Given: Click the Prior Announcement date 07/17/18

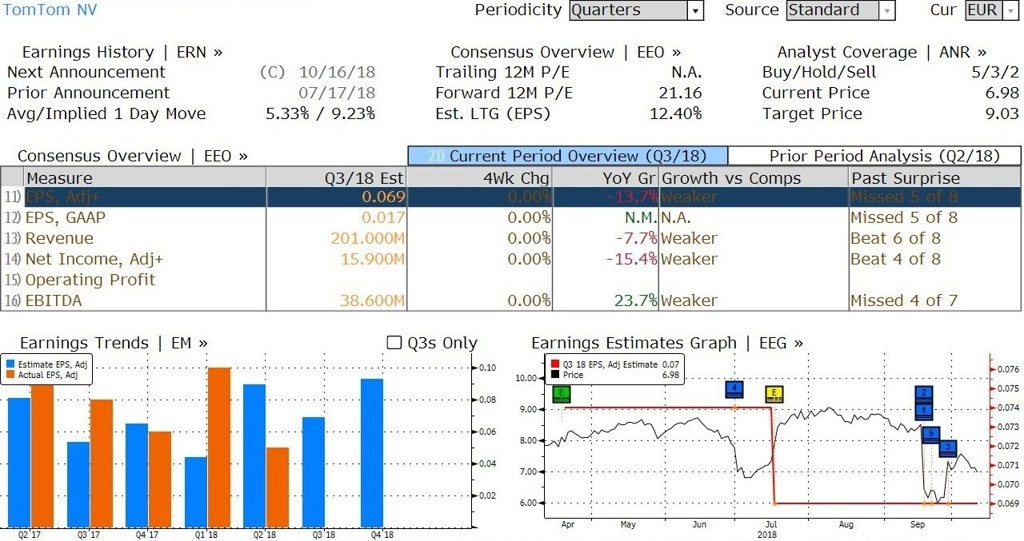Looking at the screenshot, I should [x=337, y=93].
